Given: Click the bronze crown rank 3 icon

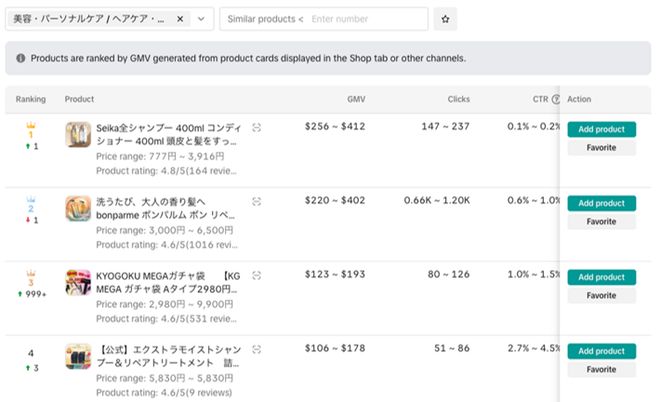Looking at the screenshot, I should [31, 273].
